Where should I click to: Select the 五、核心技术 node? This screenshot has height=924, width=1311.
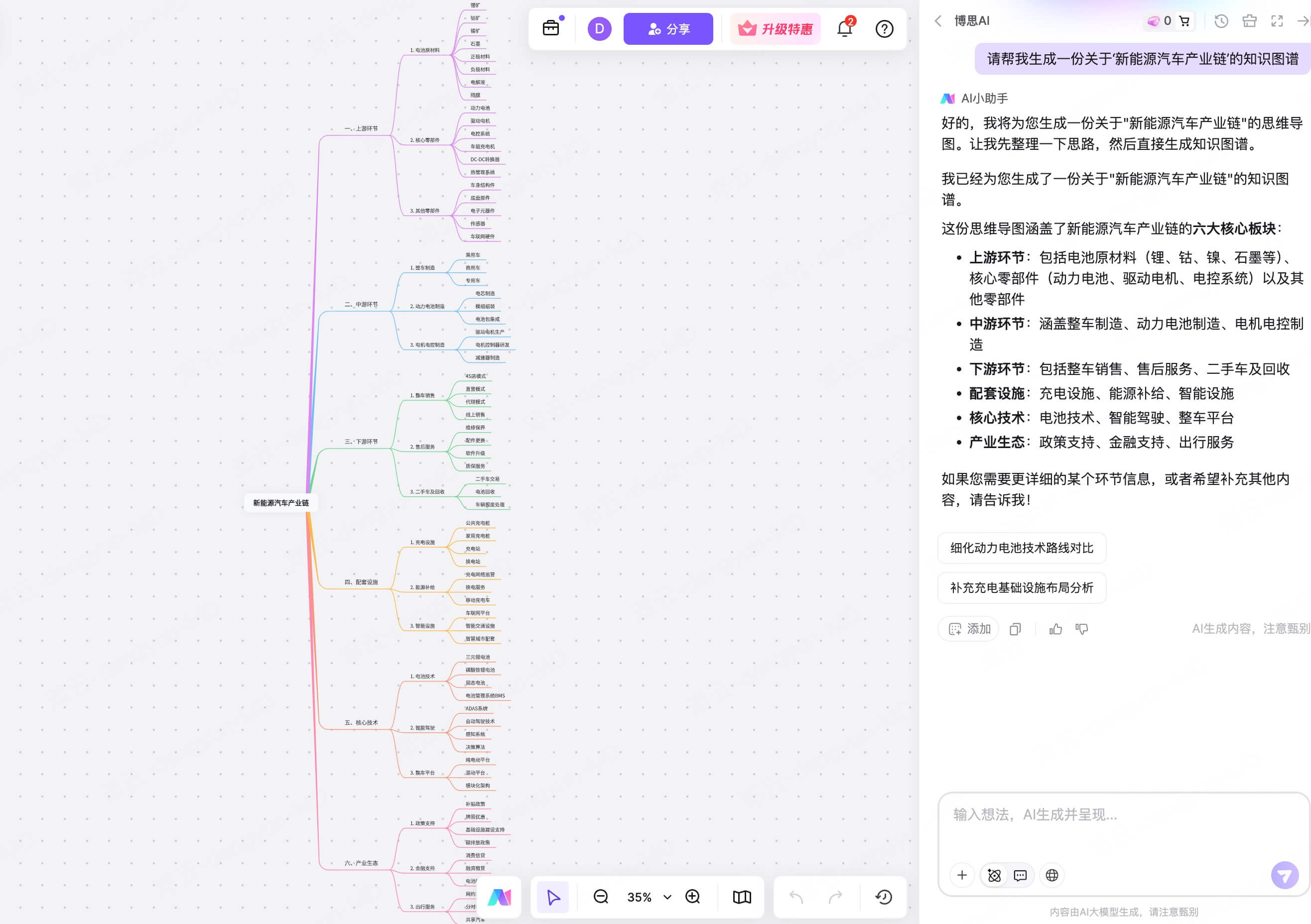pos(361,722)
